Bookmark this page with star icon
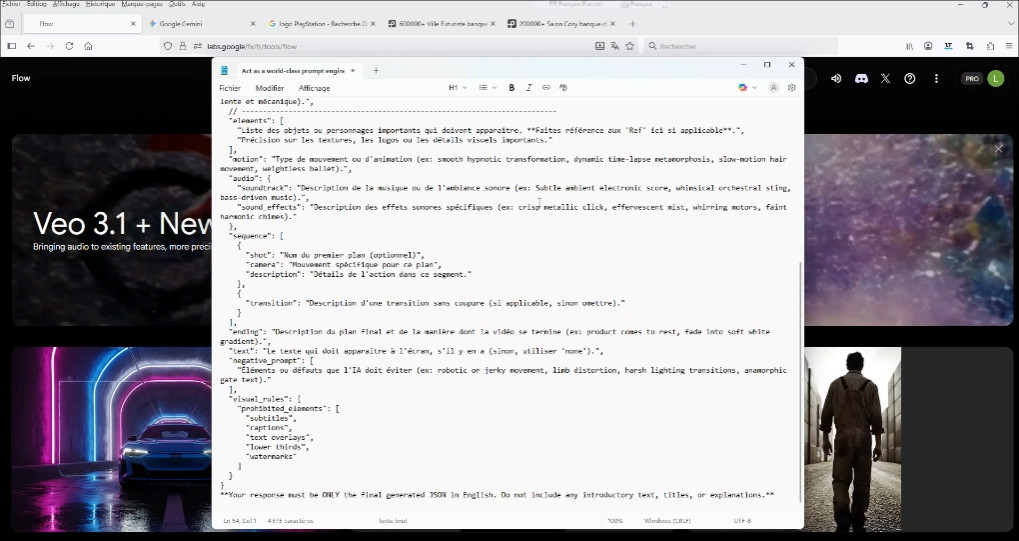The height and width of the screenshot is (541, 1019). click(630, 46)
